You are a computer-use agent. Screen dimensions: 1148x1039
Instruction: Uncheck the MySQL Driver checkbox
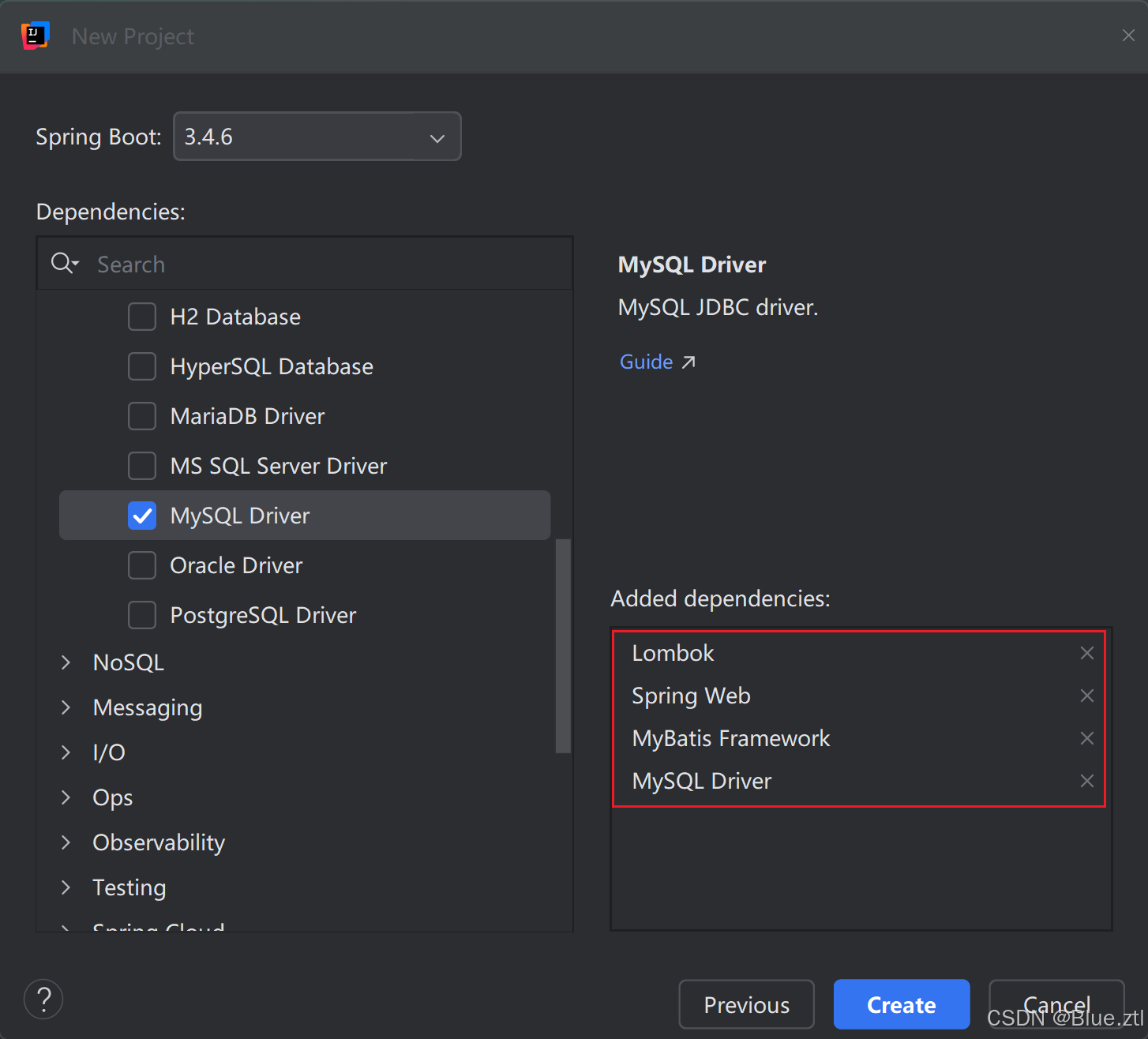[x=142, y=516]
